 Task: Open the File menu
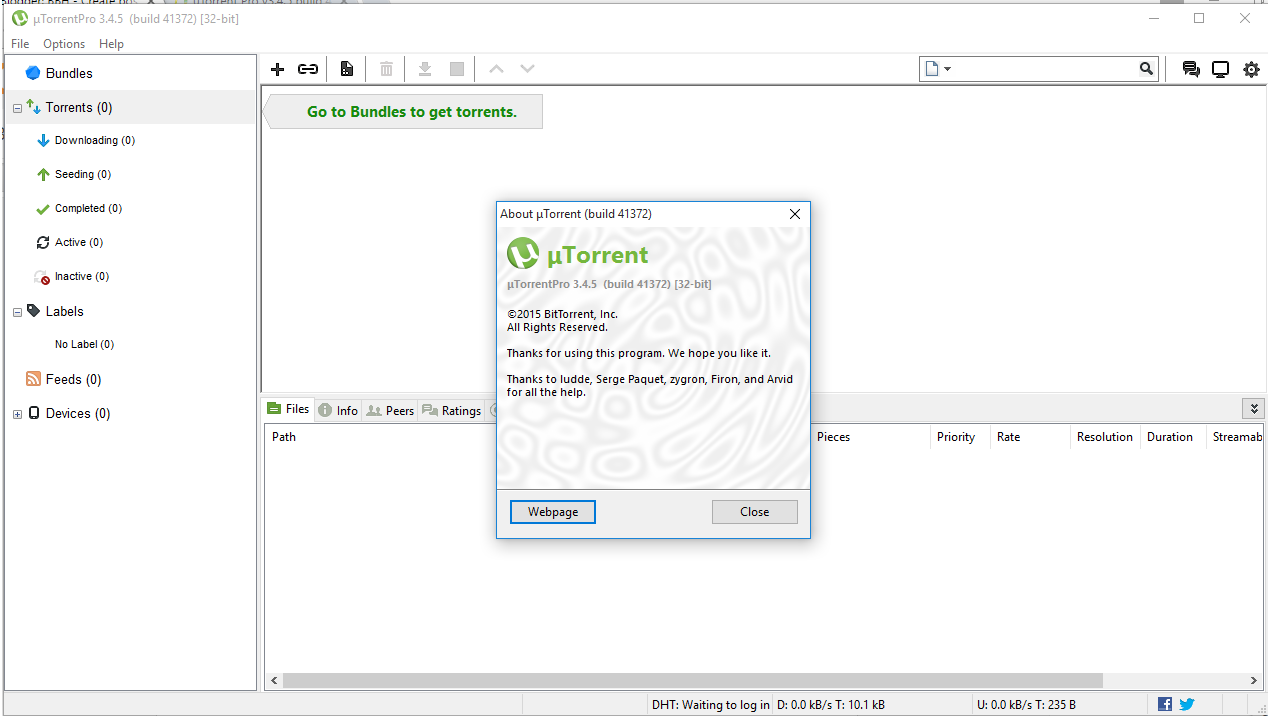pyautogui.click(x=20, y=44)
